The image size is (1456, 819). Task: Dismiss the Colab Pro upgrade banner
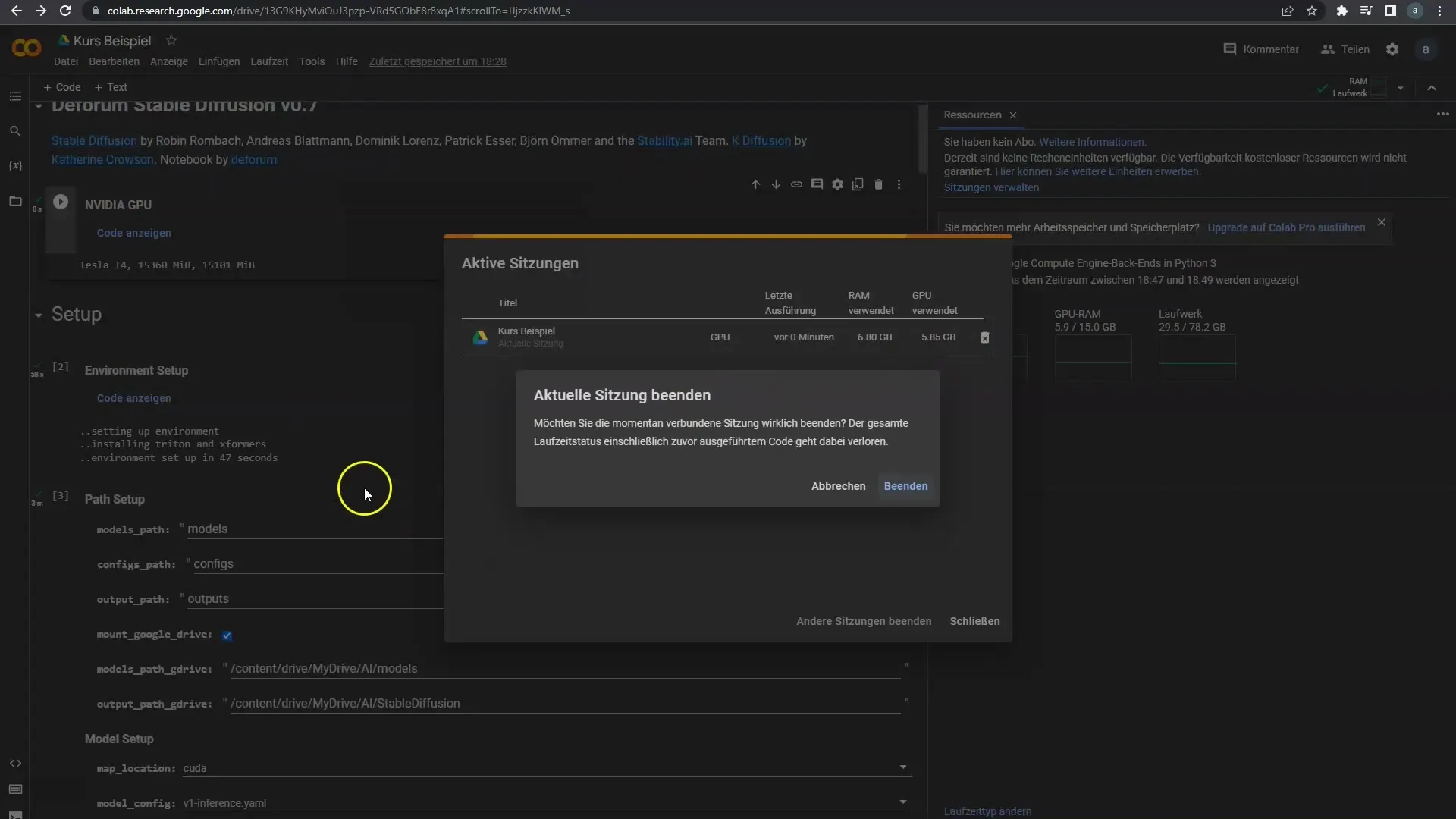pyautogui.click(x=1381, y=222)
